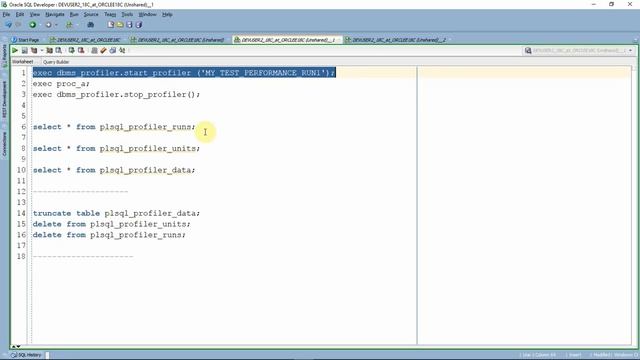Click the Clear eraser icon

click(103, 51)
